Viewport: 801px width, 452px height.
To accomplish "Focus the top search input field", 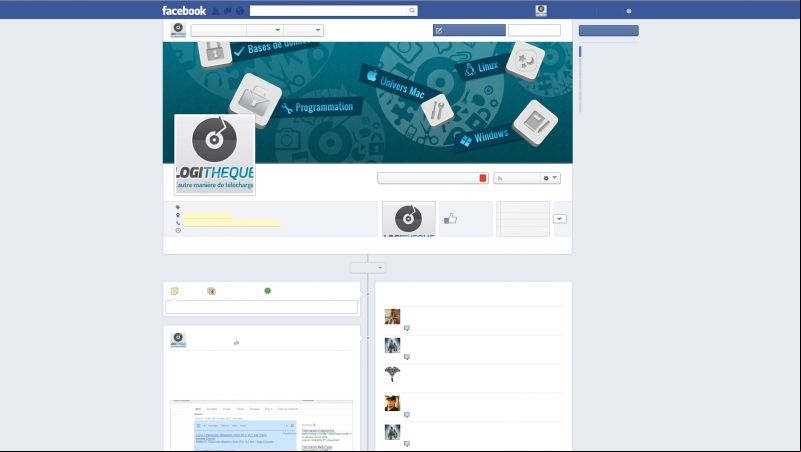I will point(329,11).
